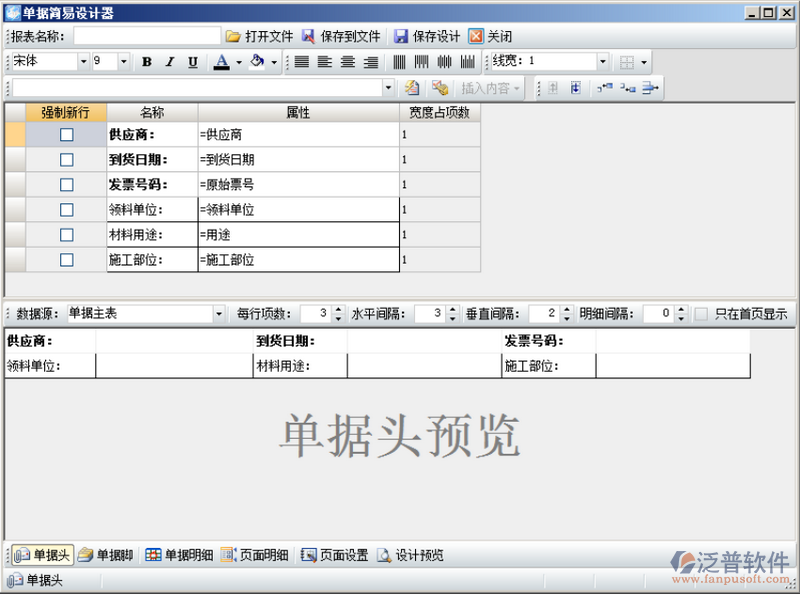Click the 报表名称 report name input field
Screen dimensions: 800x595
tap(146, 36)
